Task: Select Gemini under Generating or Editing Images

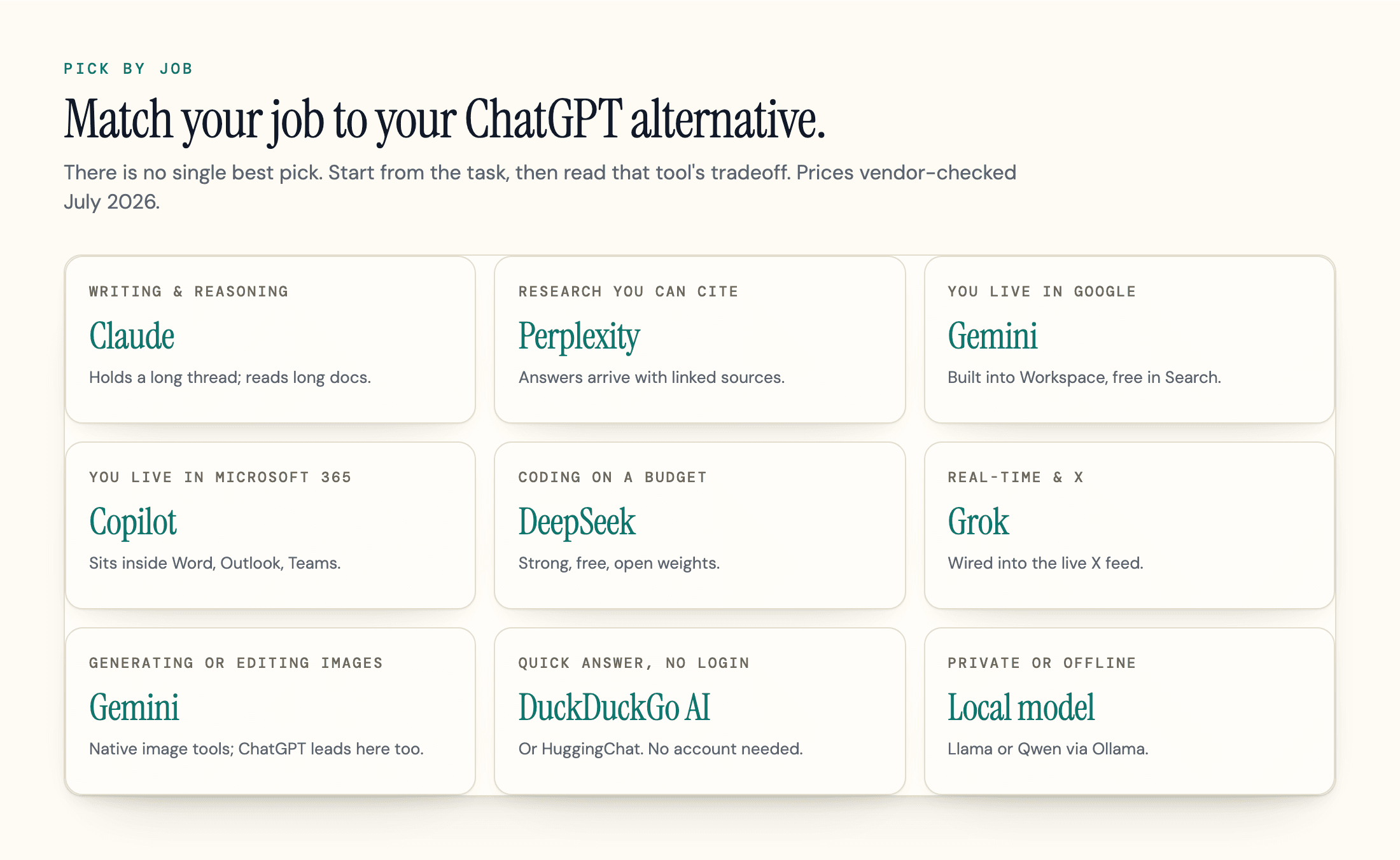Action: [x=134, y=707]
